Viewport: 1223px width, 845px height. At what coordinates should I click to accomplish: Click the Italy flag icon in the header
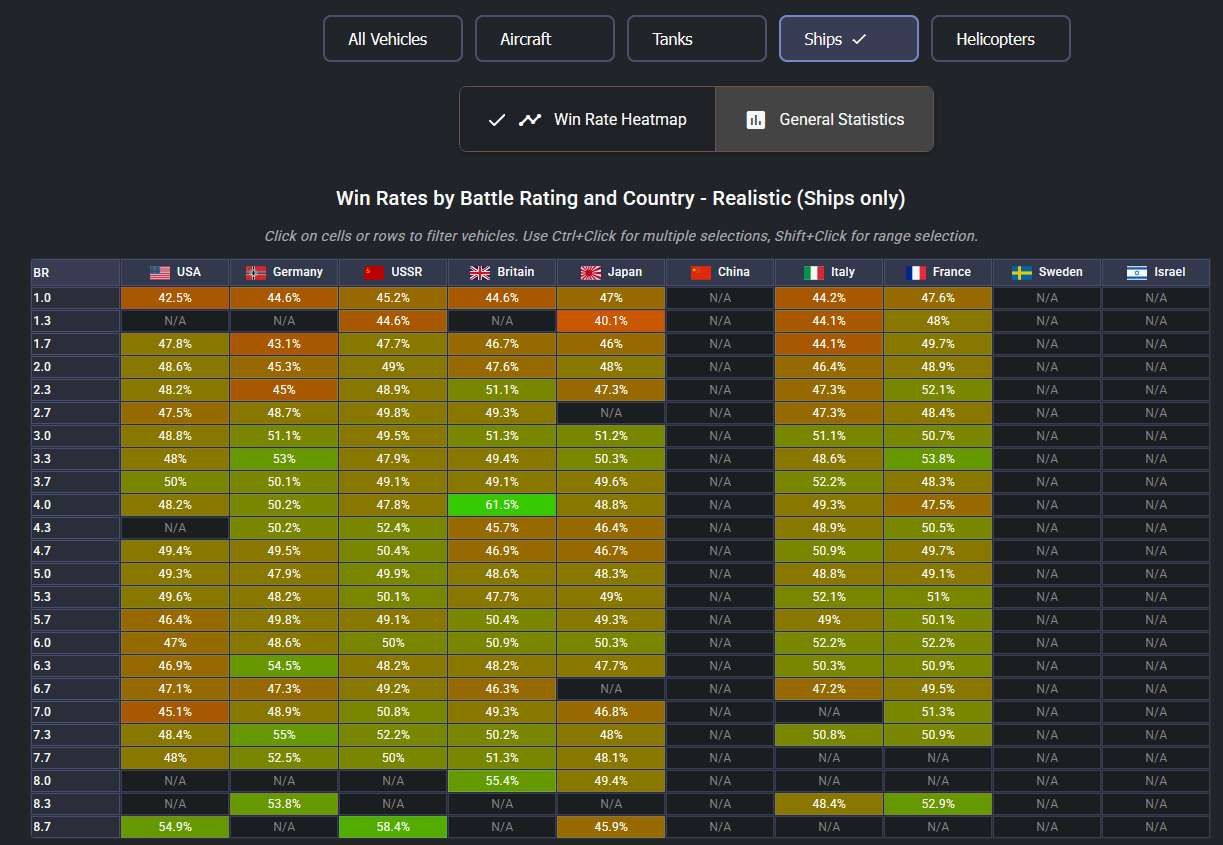pos(814,272)
